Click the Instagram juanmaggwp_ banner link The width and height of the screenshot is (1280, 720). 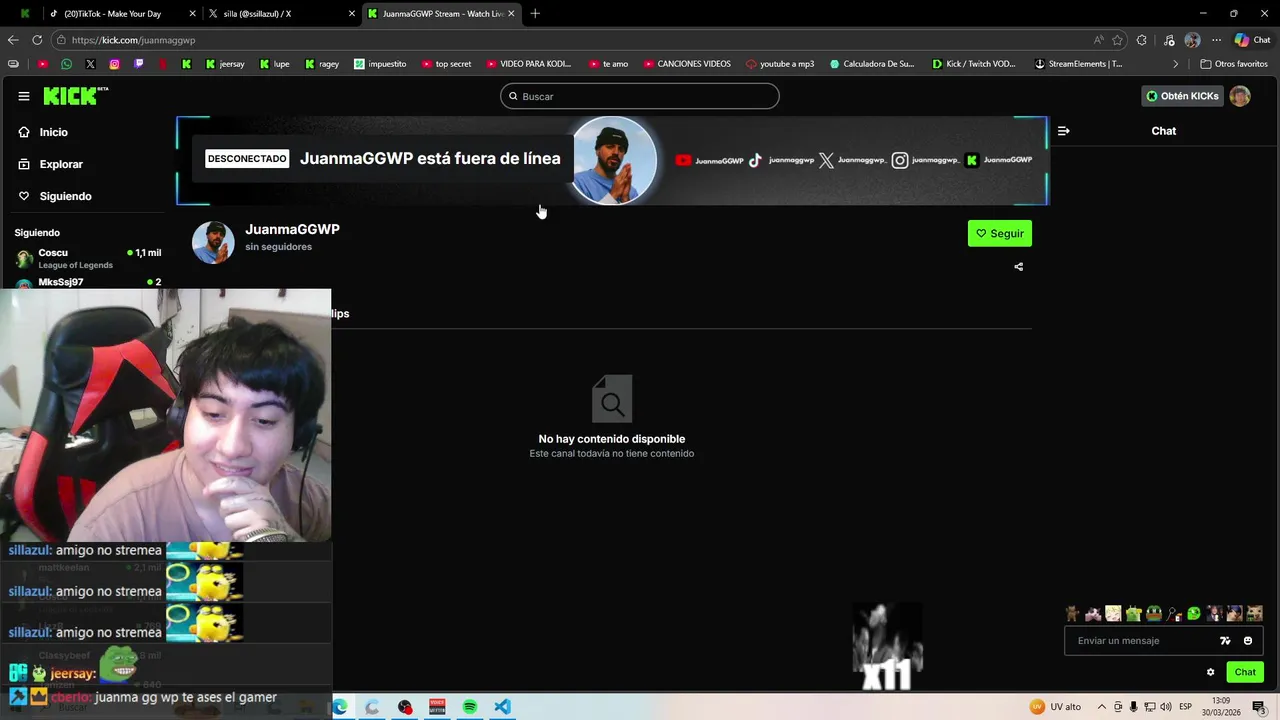pyautogui.click(x=925, y=160)
